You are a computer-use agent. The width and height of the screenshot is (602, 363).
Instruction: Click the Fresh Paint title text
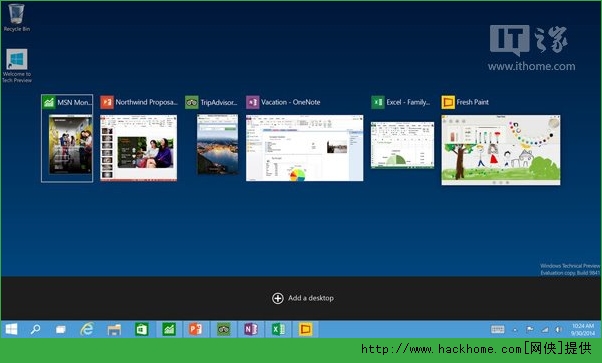[473, 102]
